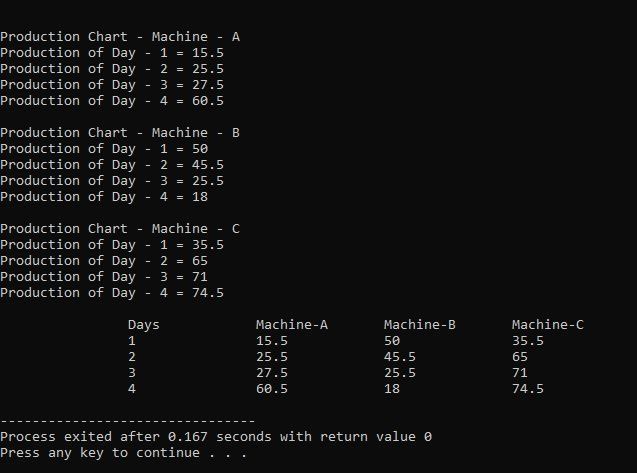Click the "Production Chart - Machine - B" heading

point(120,133)
